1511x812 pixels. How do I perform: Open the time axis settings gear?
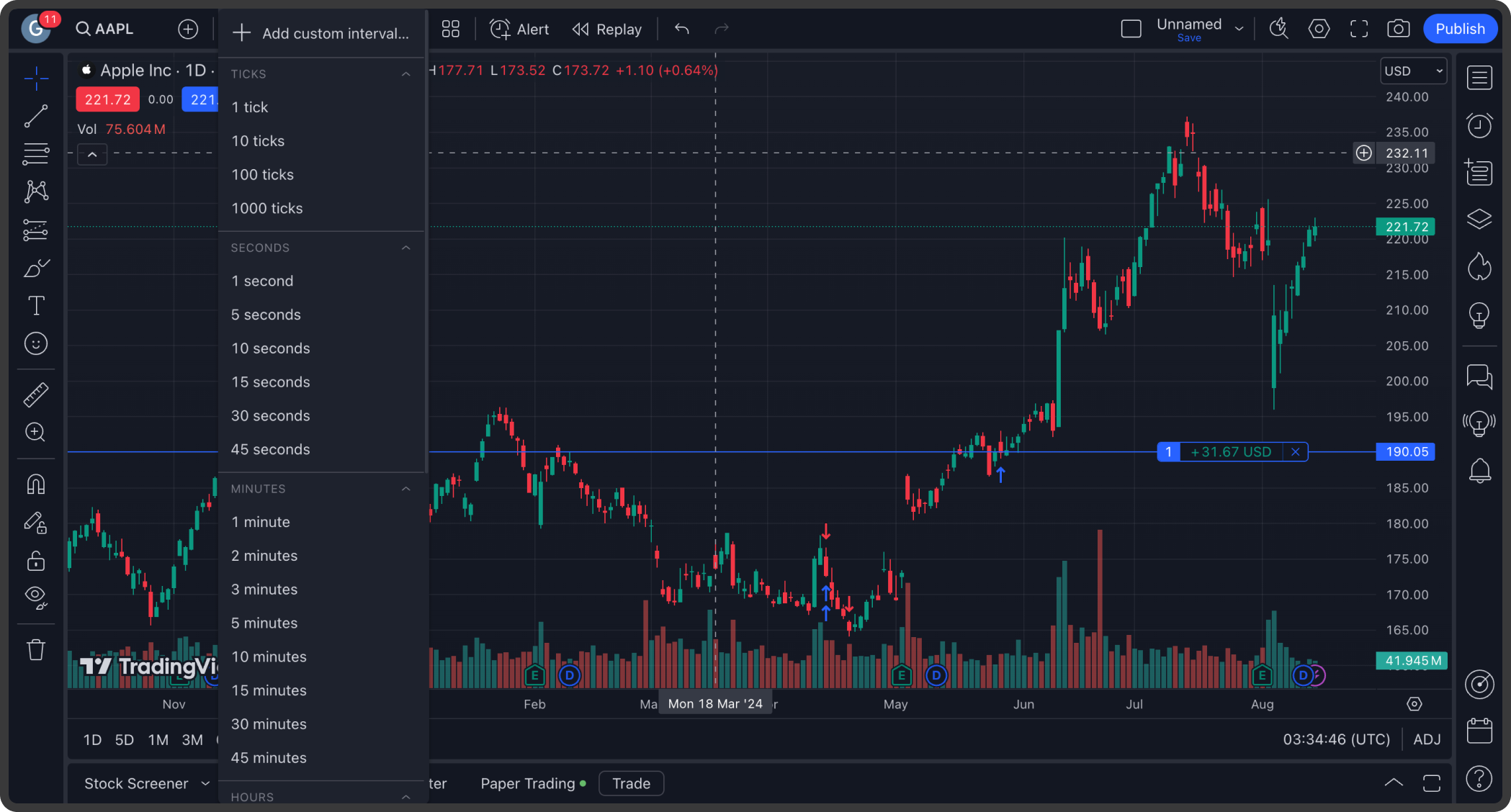(1414, 704)
